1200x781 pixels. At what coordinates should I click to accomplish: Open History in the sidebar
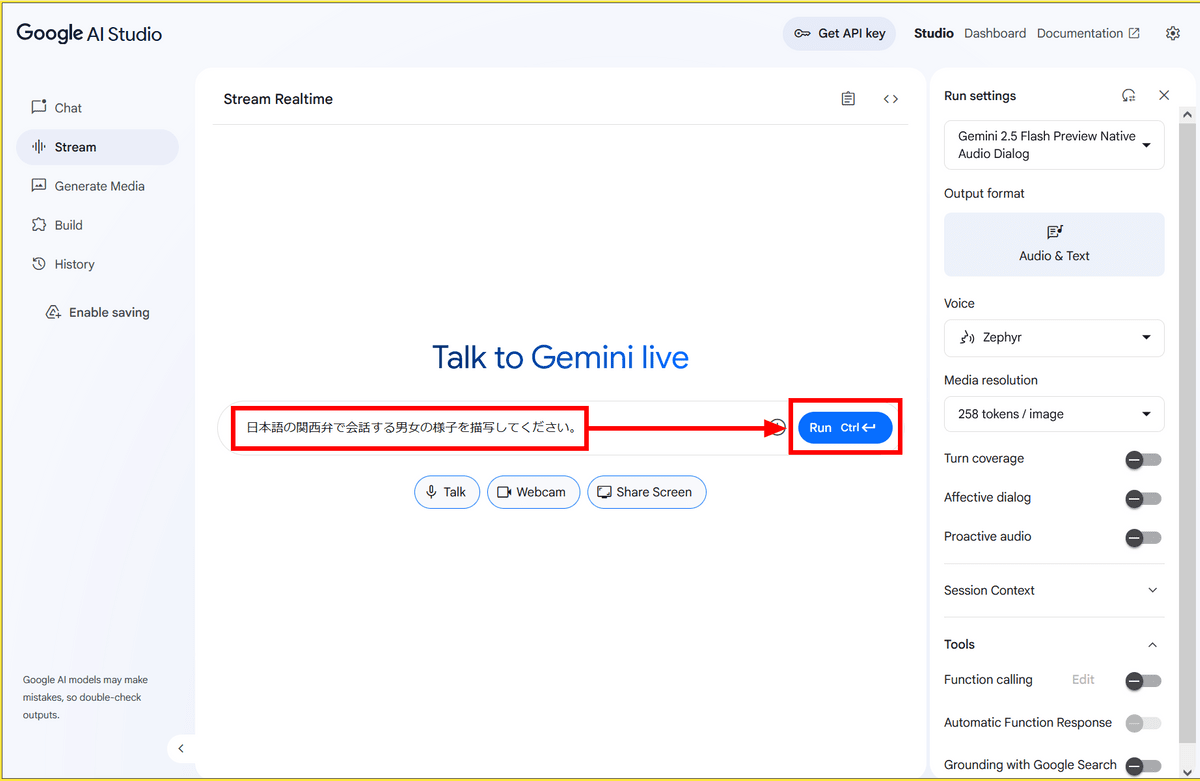(x=97, y=264)
